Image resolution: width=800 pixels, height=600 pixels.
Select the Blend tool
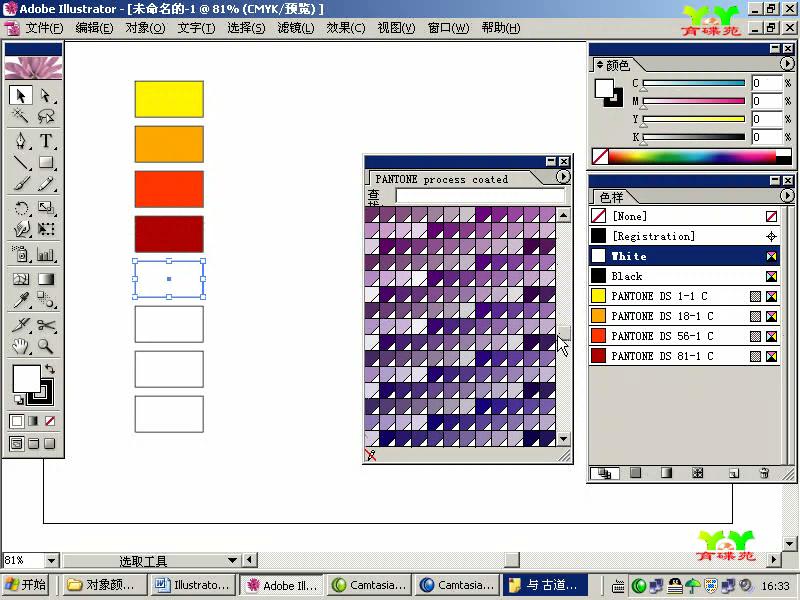tap(46, 300)
